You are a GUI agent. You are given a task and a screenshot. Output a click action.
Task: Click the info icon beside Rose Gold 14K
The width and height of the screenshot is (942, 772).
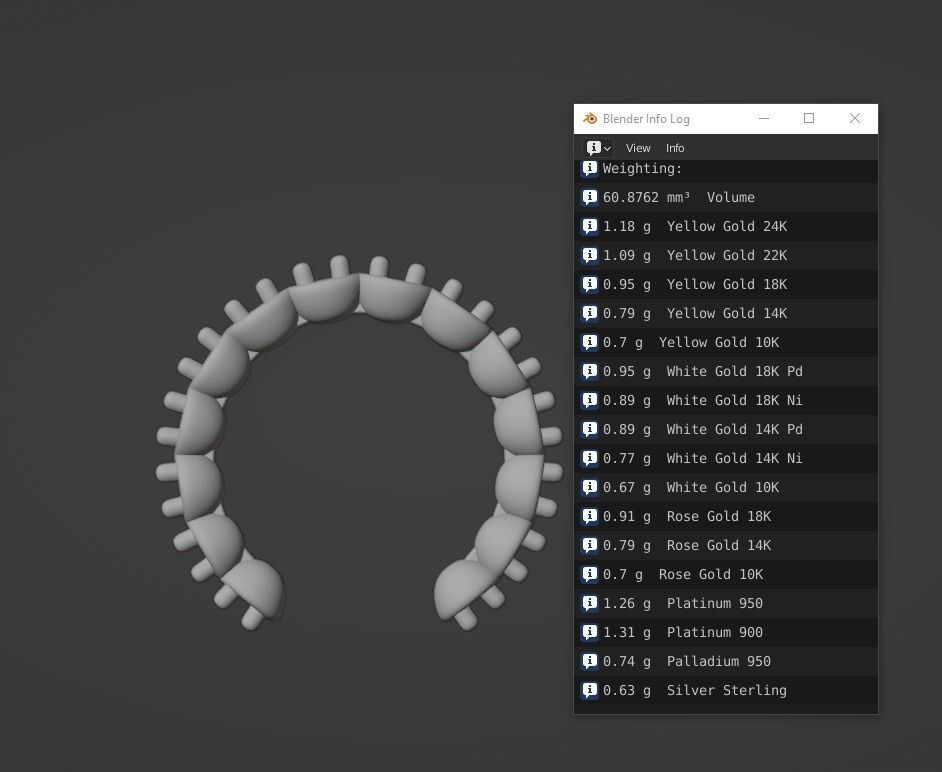click(589, 546)
